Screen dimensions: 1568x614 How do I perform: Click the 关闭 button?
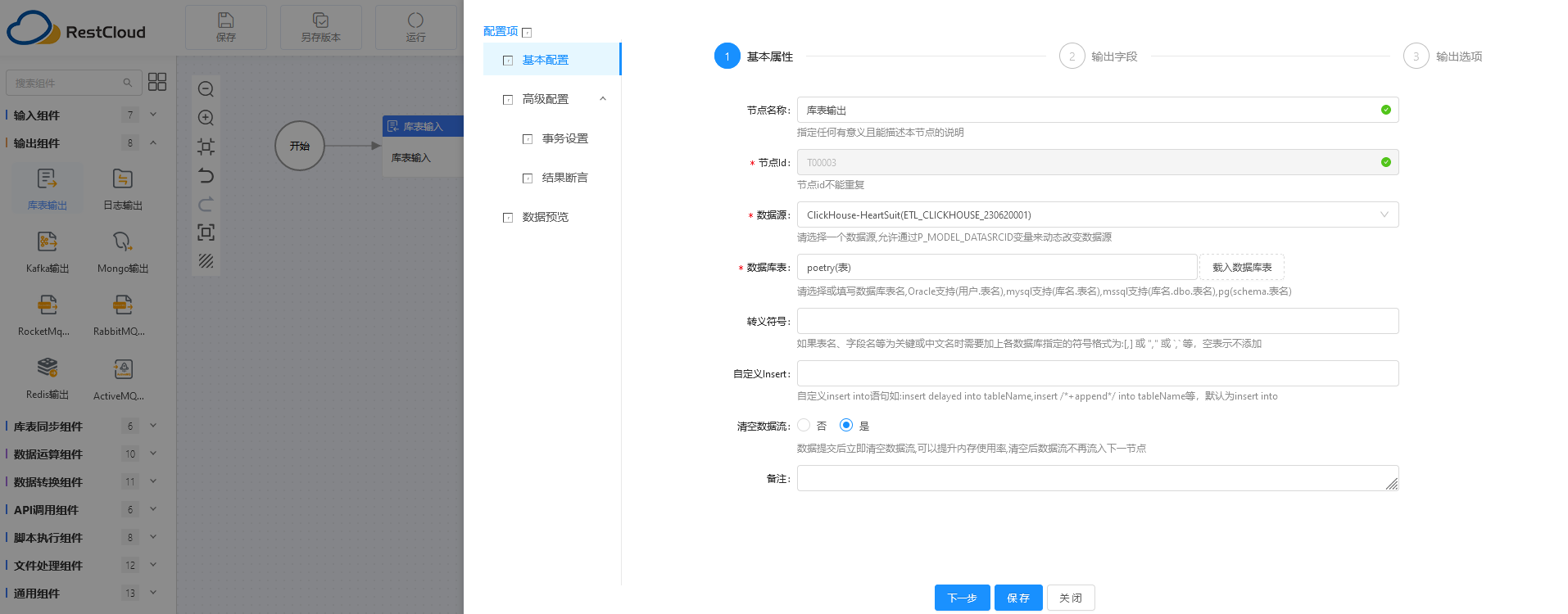coord(1071,598)
